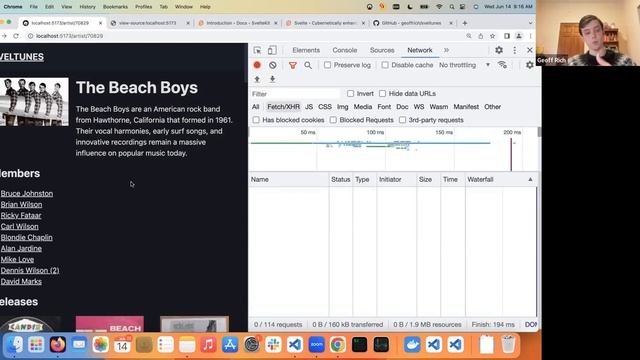Screen dimensions: 640x360
Task: Switch to view-source:localhost browser tab
Action: point(150,23)
